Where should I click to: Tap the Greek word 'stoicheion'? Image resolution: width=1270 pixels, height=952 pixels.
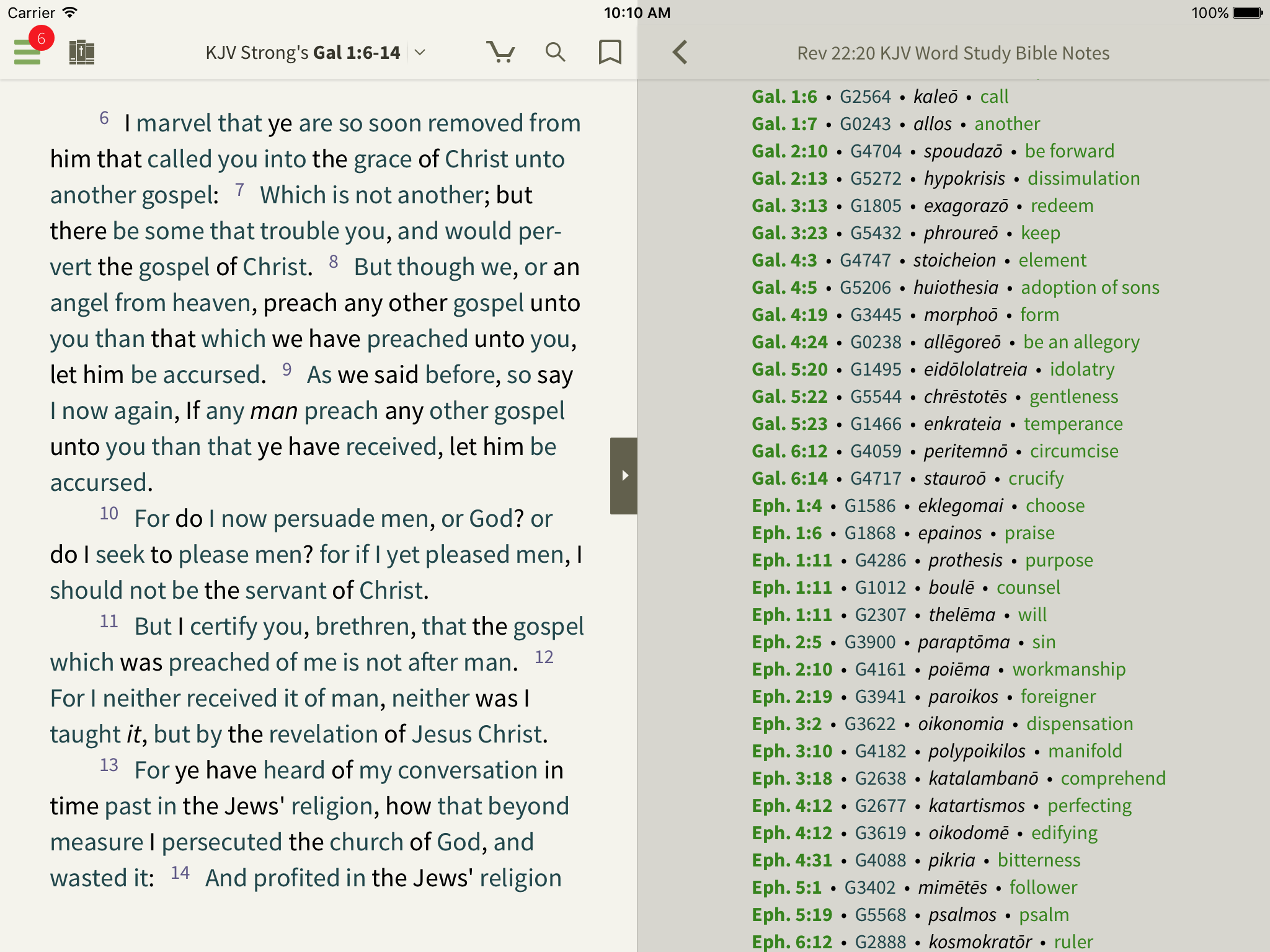(954, 260)
